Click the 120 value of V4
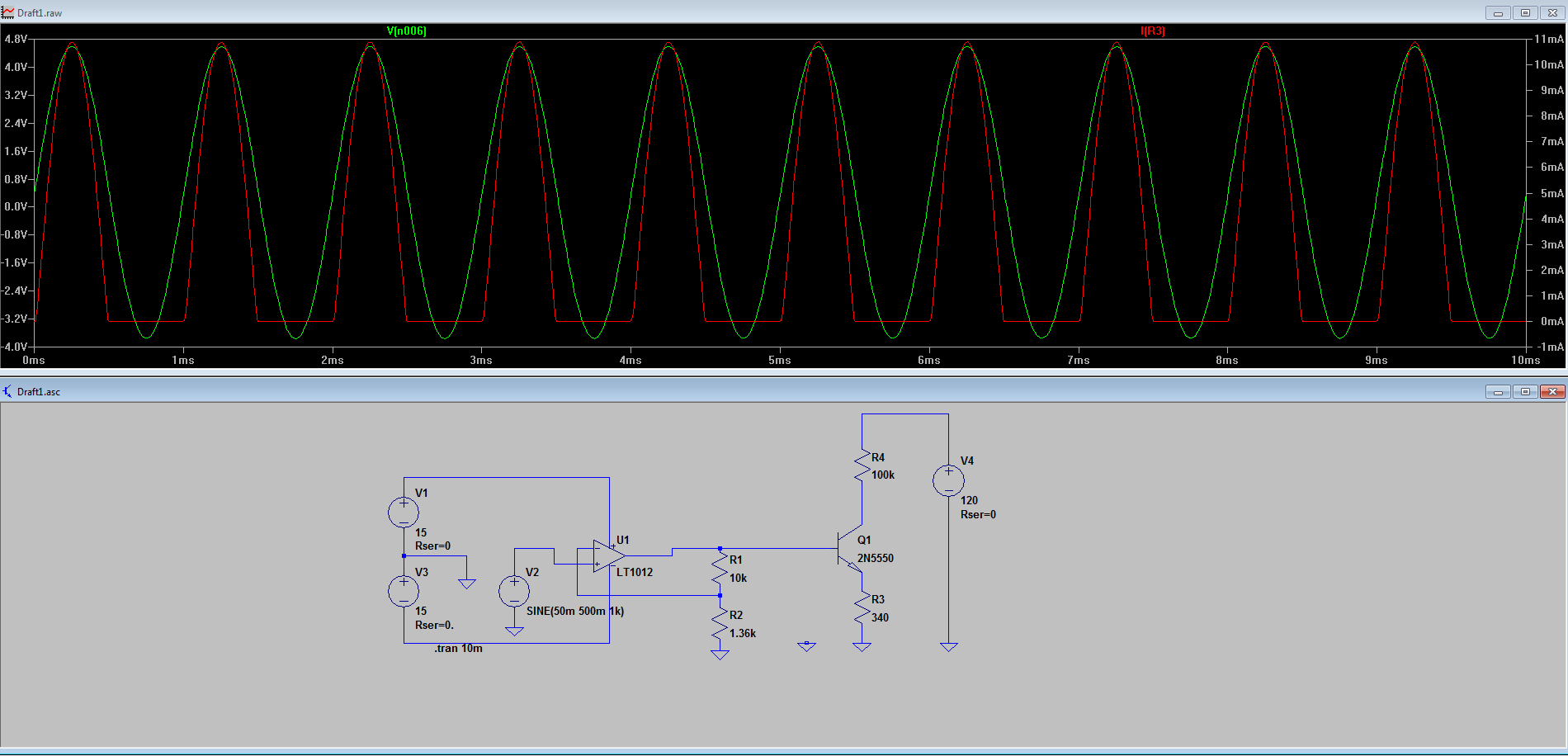Image resolution: width=1568 pixels, height=756 pixels. click(x=969, y=500)
